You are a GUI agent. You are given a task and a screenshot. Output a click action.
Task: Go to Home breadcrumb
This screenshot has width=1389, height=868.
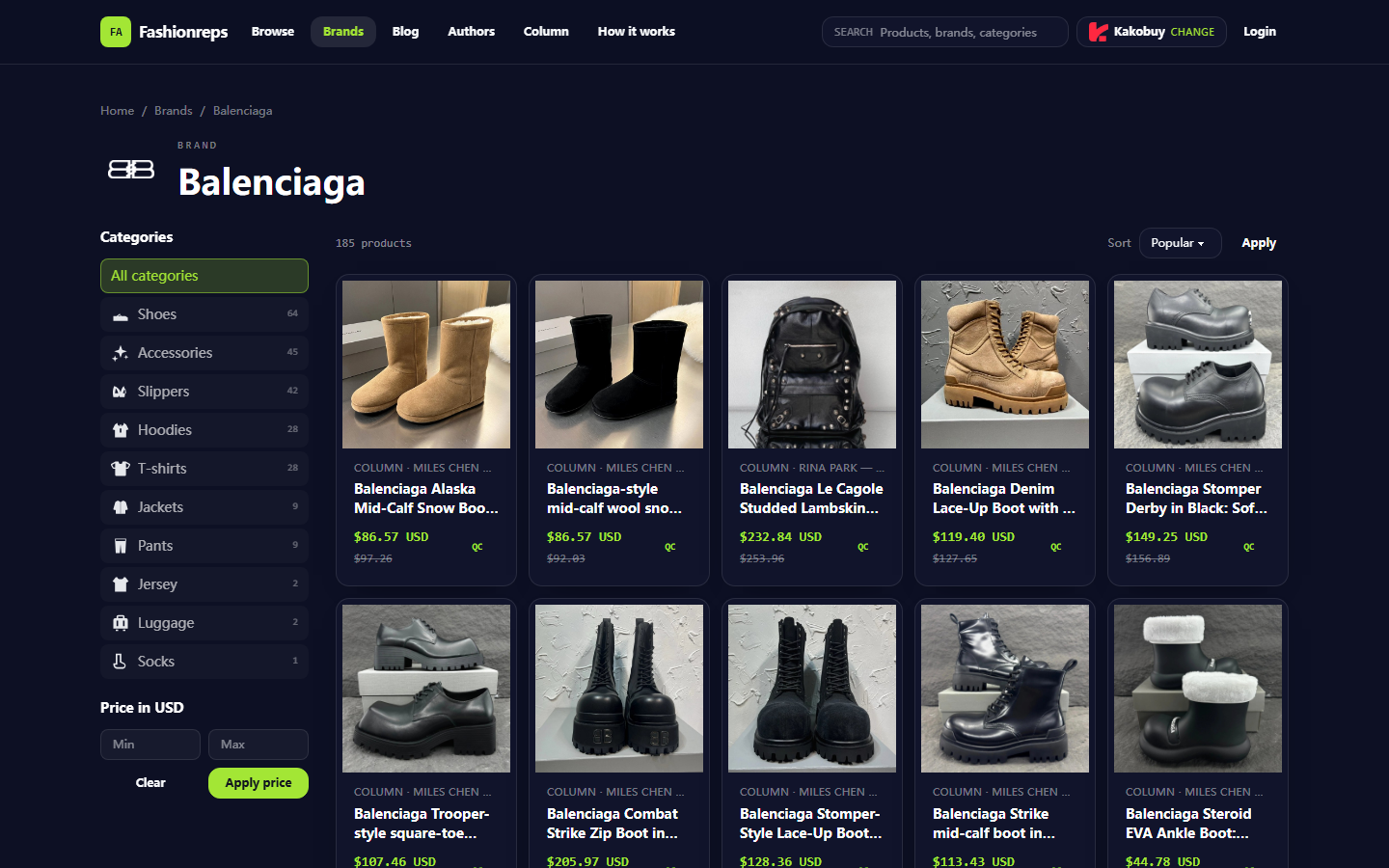coord(118,111)
